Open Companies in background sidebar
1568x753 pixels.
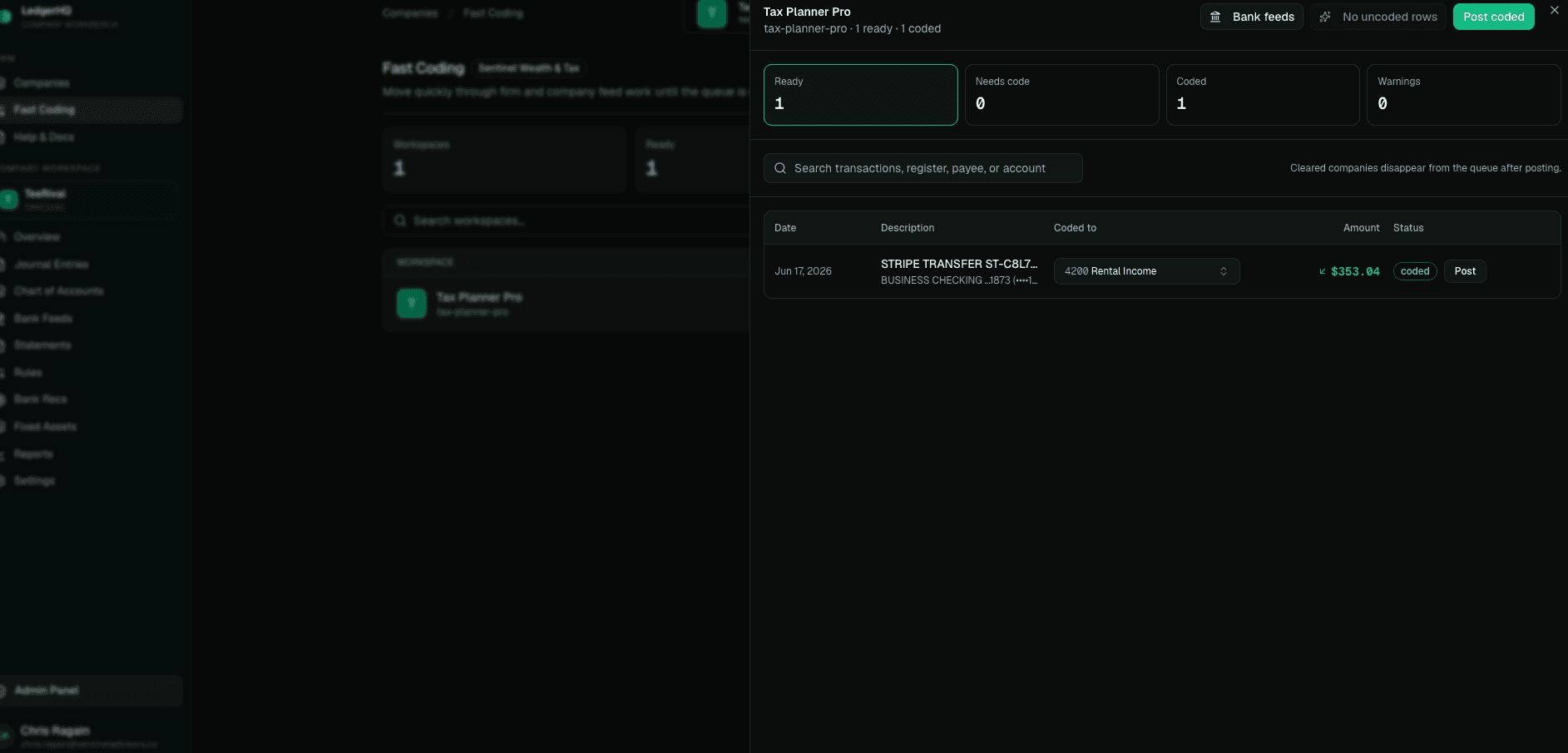coord(42,83)
